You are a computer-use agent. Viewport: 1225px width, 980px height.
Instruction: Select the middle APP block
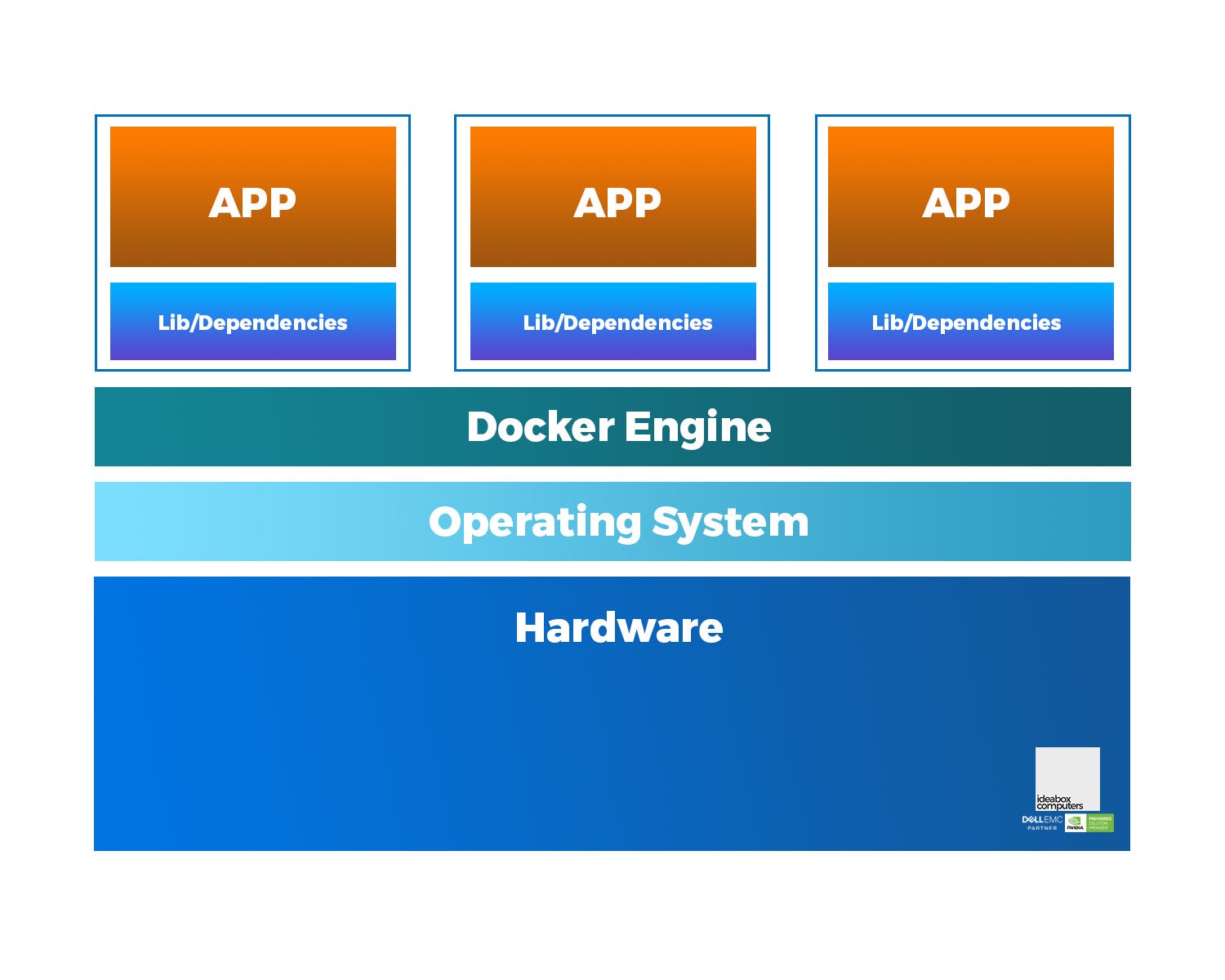(x=612, y=198)
